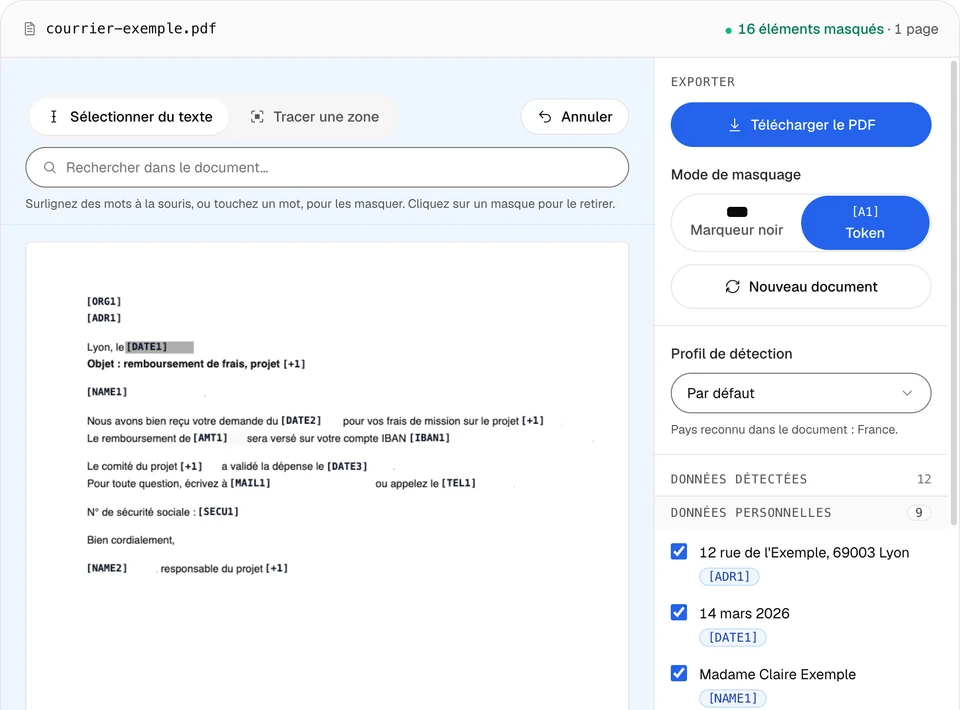960x710 pixels.
Task: Click the download arrow icon on Télécharger le PDF
Action: point(734,125)
